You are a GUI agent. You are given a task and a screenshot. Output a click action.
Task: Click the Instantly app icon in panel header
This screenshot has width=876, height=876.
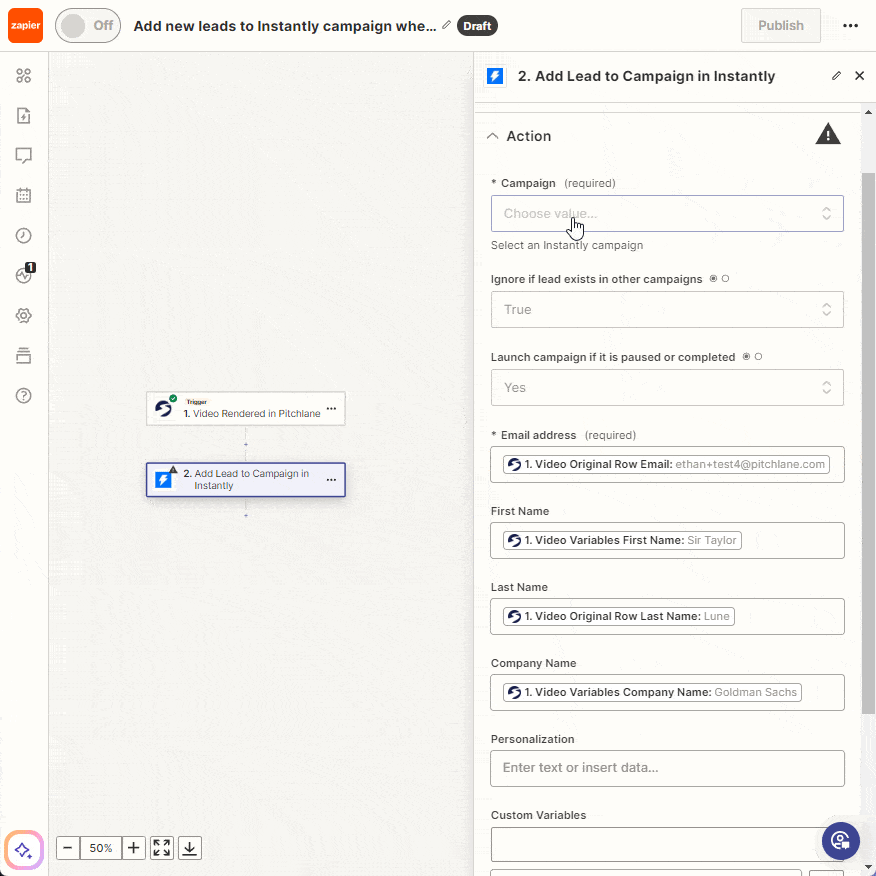point(496,76)
